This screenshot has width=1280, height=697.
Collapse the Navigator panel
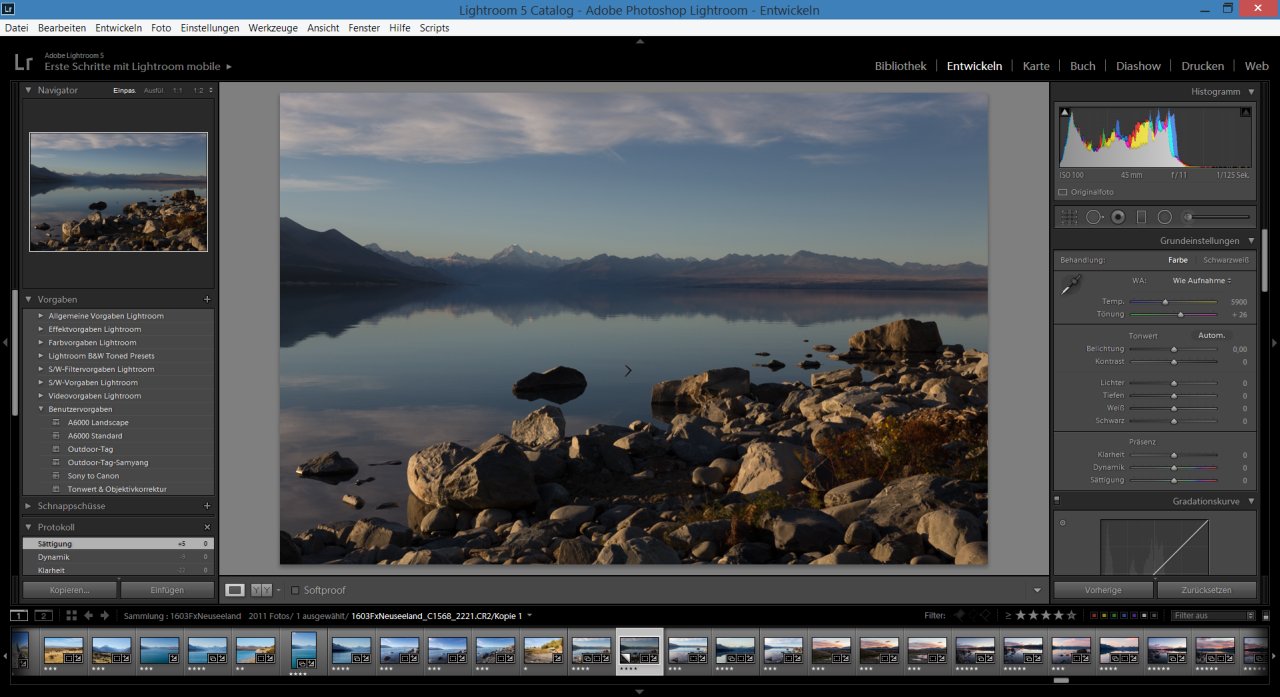point(29,90)
